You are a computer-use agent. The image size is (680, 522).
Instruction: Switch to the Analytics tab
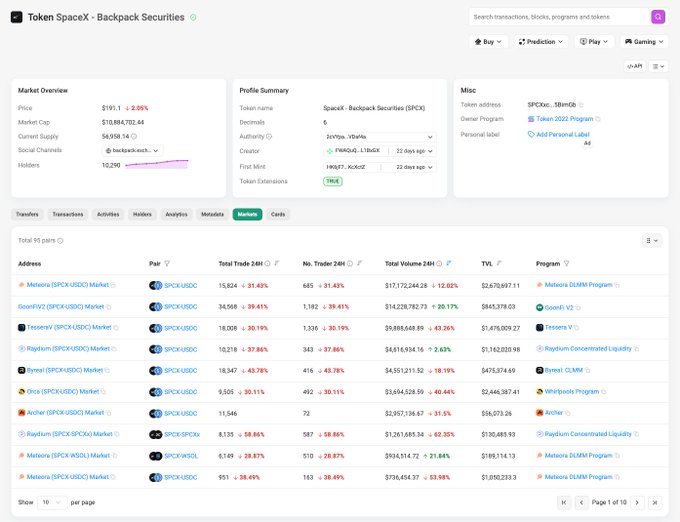(x=177, y=214)
